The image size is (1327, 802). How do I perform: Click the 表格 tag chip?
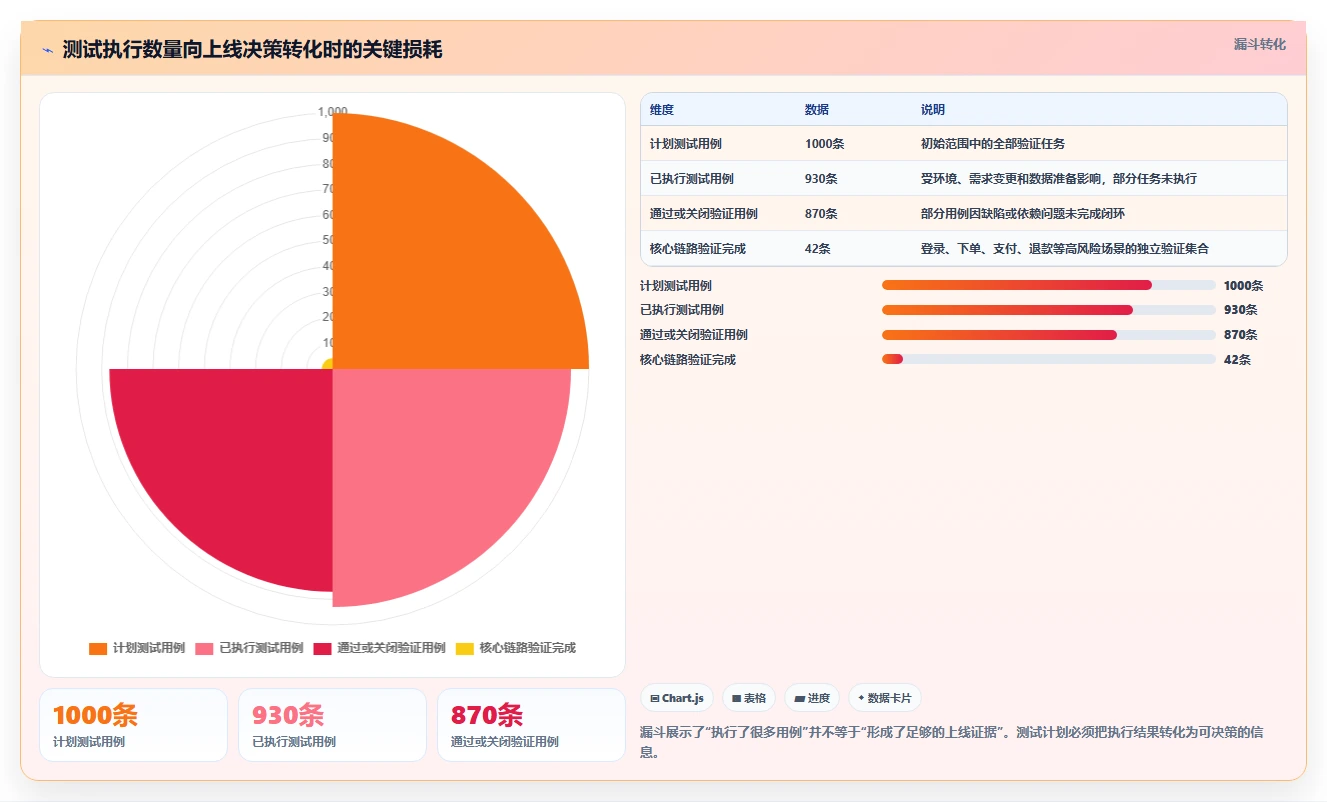pos(749,698)
